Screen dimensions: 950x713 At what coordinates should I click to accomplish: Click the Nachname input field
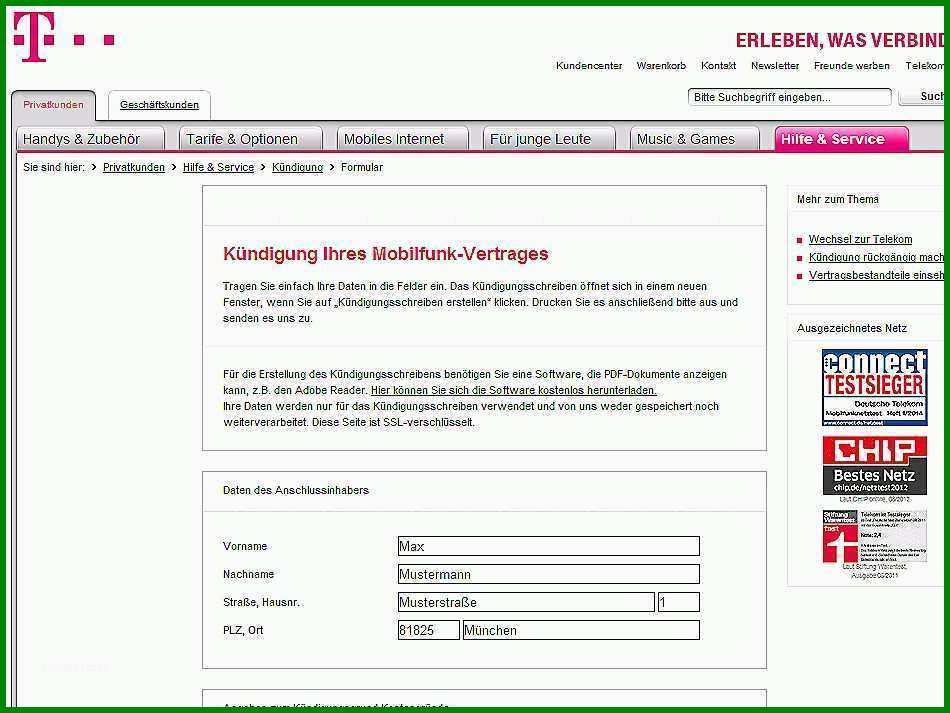(548, 574)
